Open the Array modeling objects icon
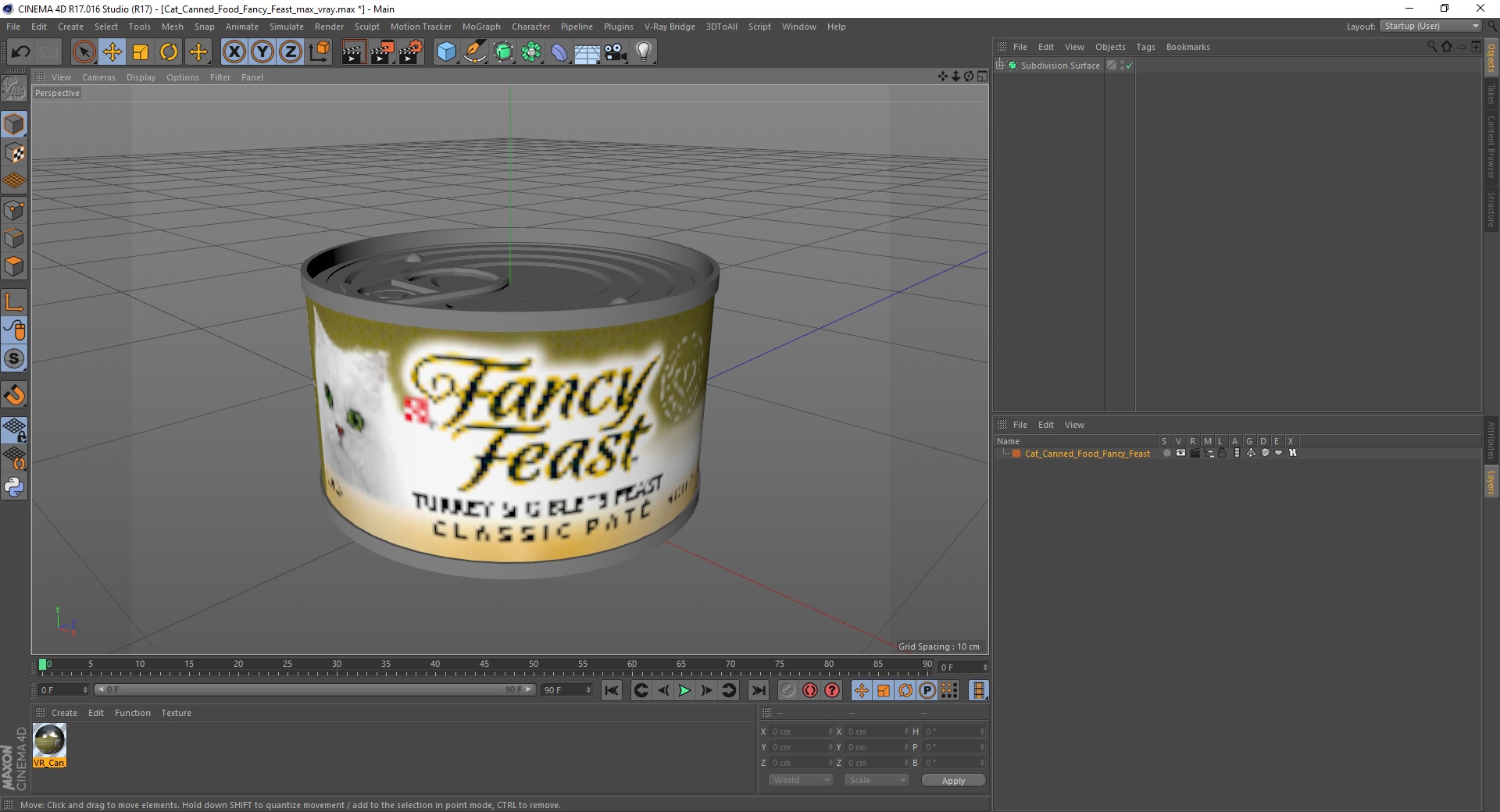The width and height of the screenshot is (1500, 812). (531, 52)
